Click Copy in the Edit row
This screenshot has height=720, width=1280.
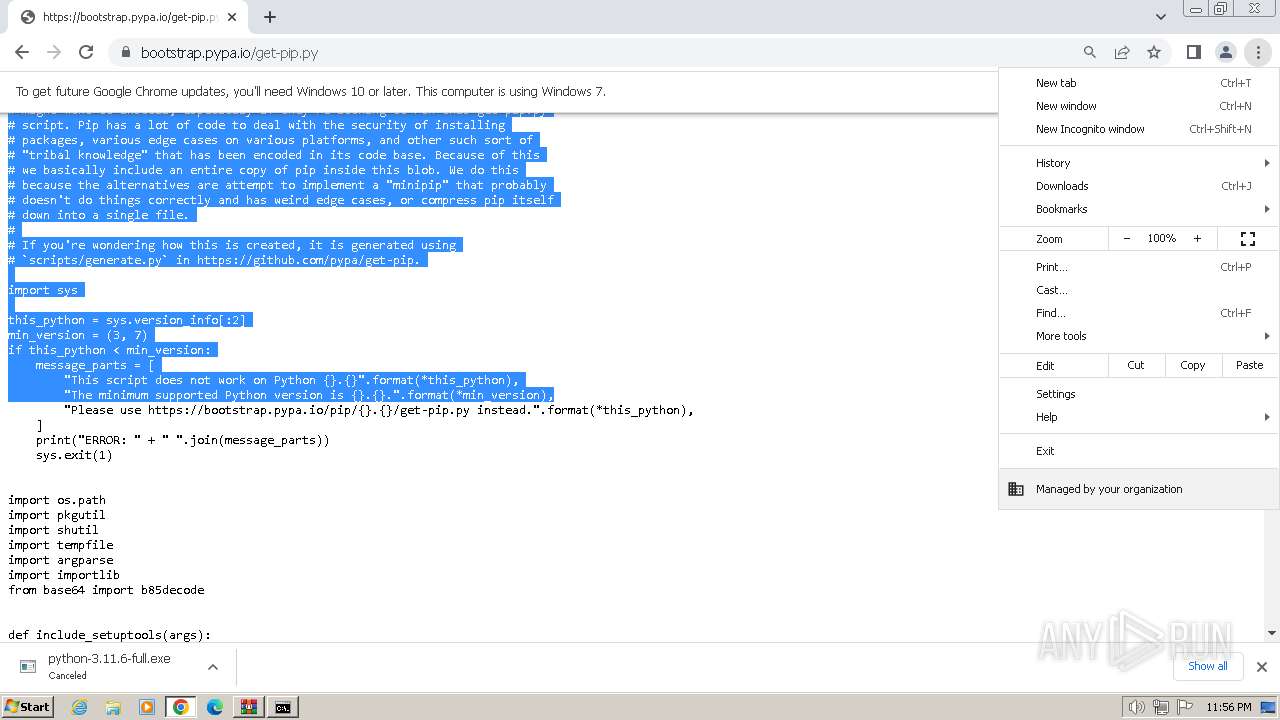[1193, 365]
